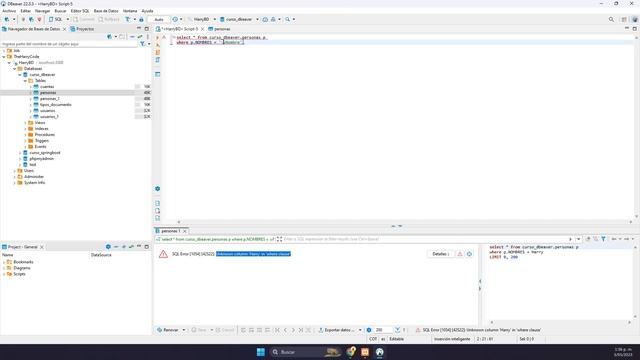Select Bookmarks in the Project panel
Image resolution: width=640 pixels, height=360 pixels.
click(23, 262)
